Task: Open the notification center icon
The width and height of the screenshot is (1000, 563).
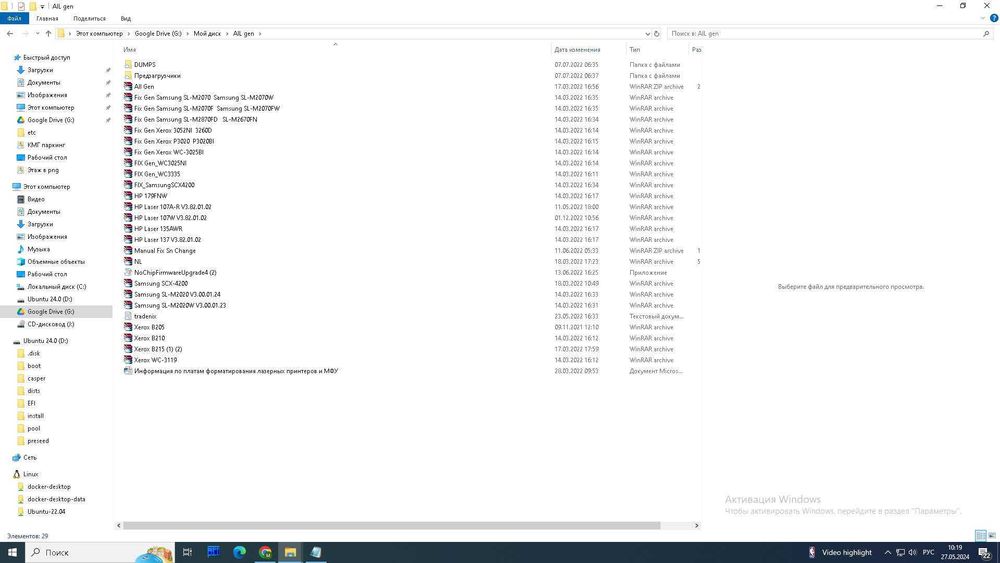Action: point(986,553)
